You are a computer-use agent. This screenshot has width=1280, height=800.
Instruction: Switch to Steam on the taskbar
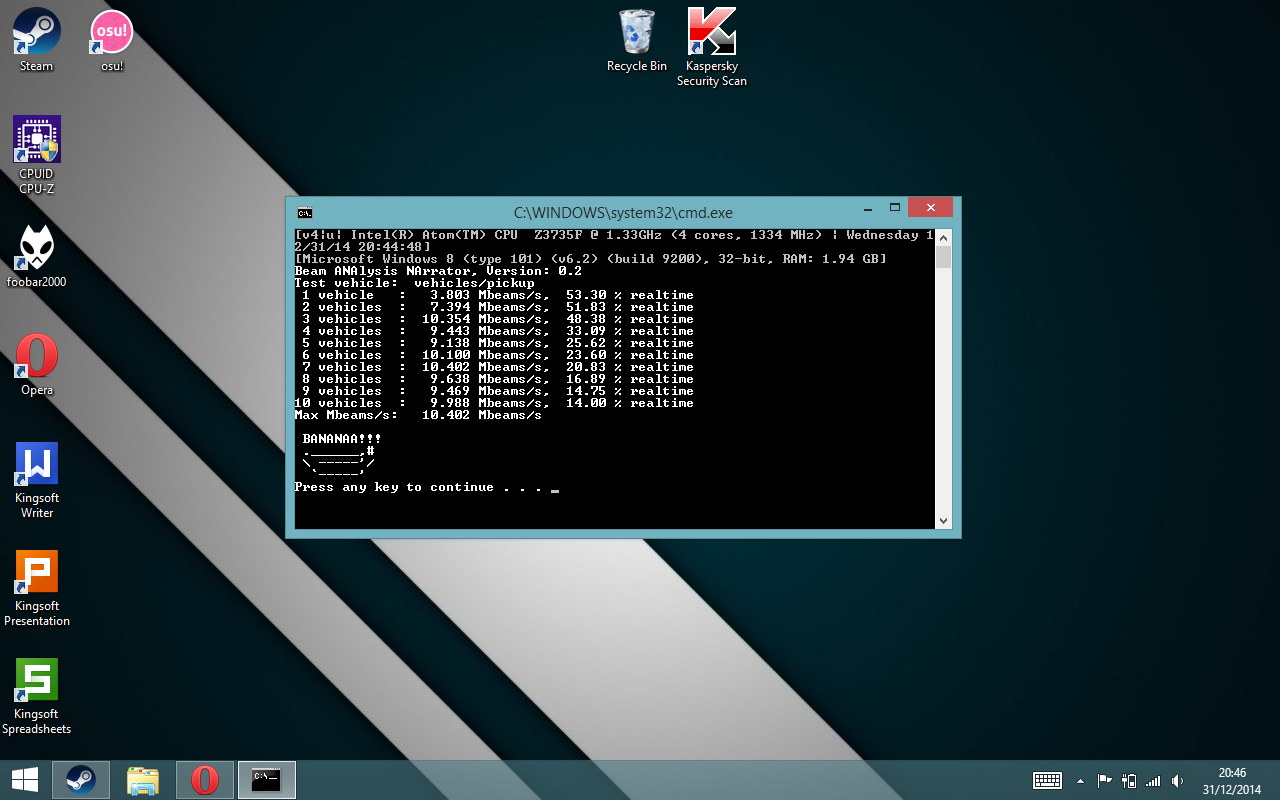[x=81, y=780]
